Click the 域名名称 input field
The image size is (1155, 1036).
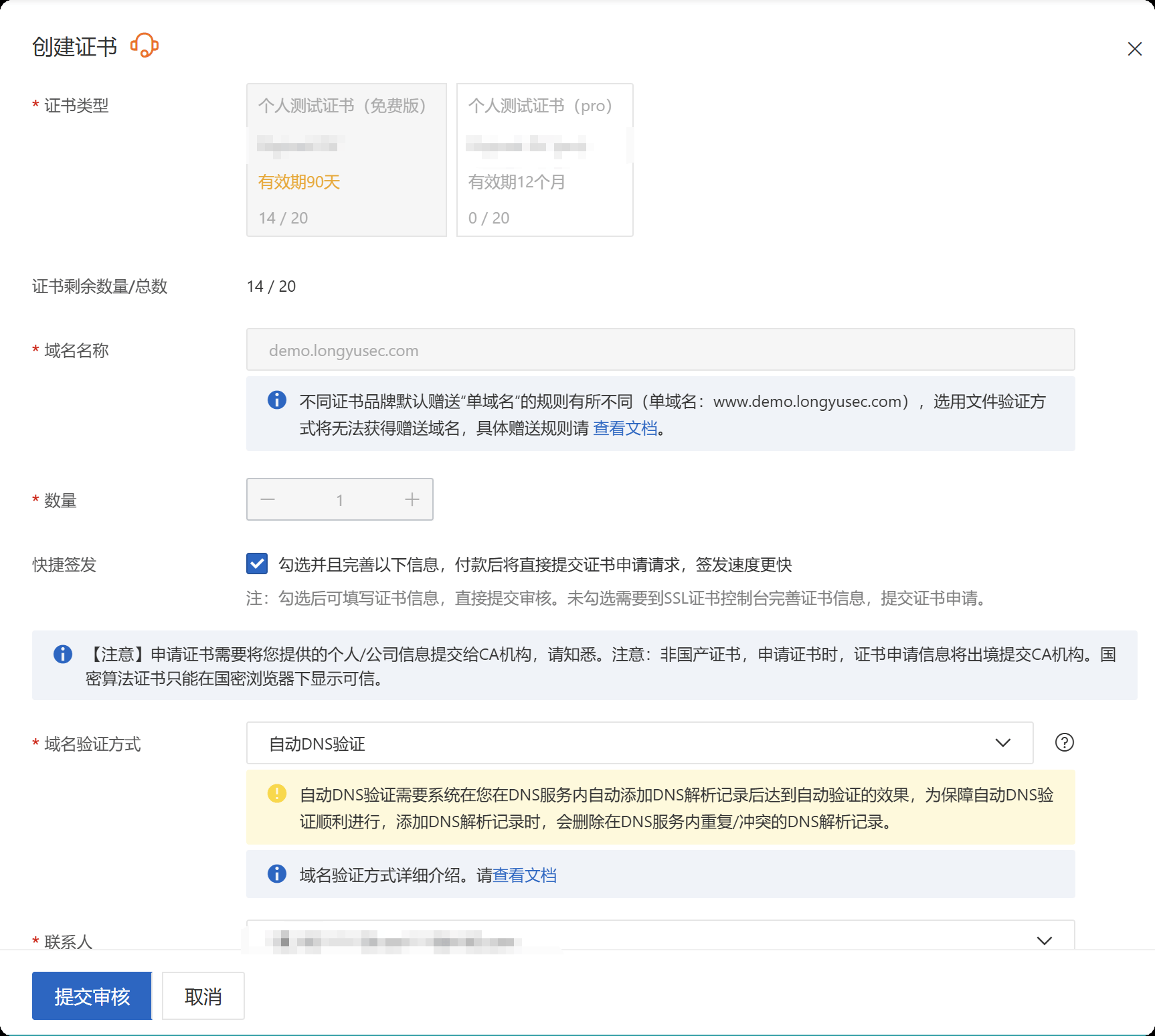(x=660, y=350)
